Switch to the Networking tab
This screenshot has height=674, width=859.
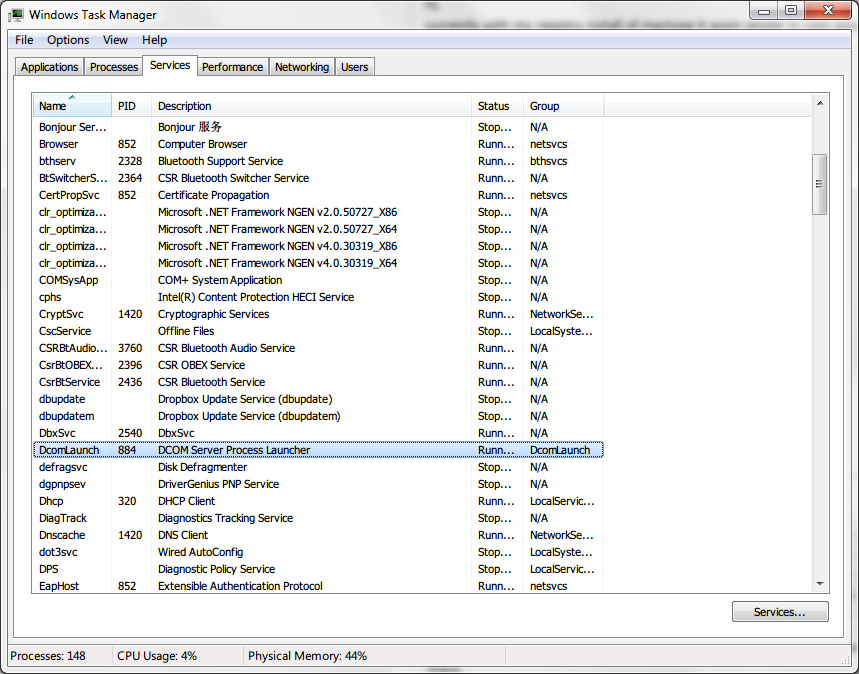point(301,67)
